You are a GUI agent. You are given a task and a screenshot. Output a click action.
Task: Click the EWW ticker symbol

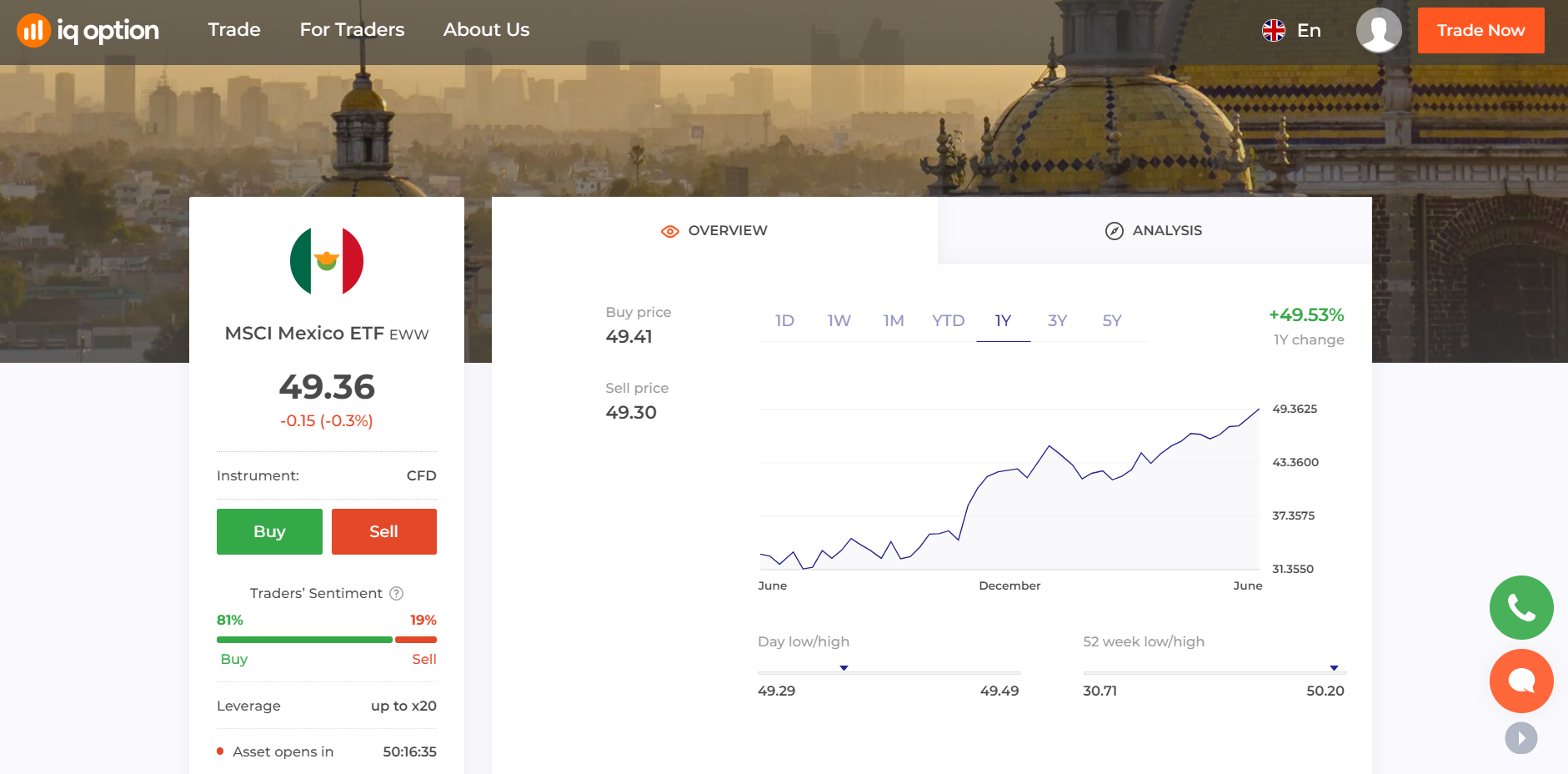pyautogui.click(x=409, y=334)
